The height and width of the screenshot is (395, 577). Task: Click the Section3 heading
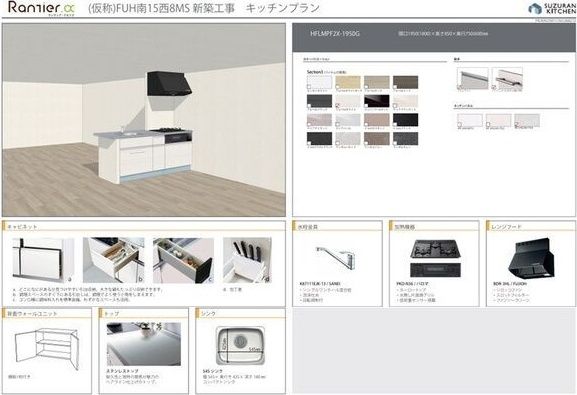315,72
